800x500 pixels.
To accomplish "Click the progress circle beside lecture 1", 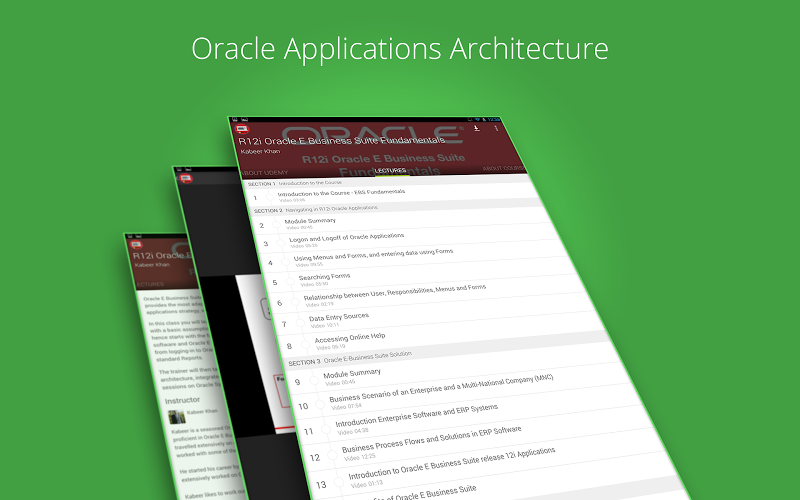I will tap(269, 197).
